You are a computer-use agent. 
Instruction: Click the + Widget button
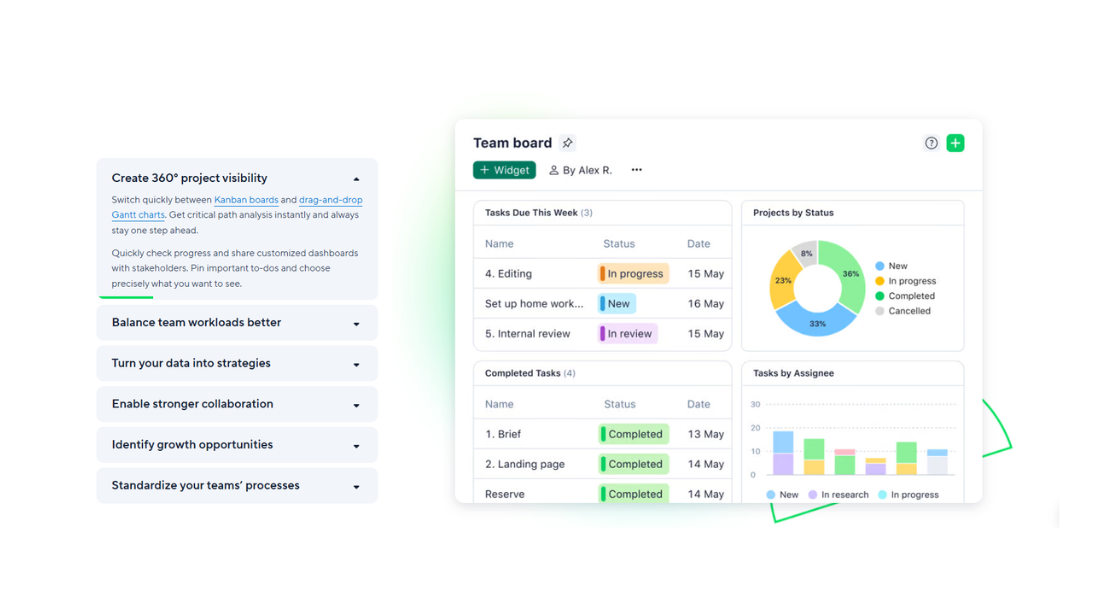click(x=504, y=170)
